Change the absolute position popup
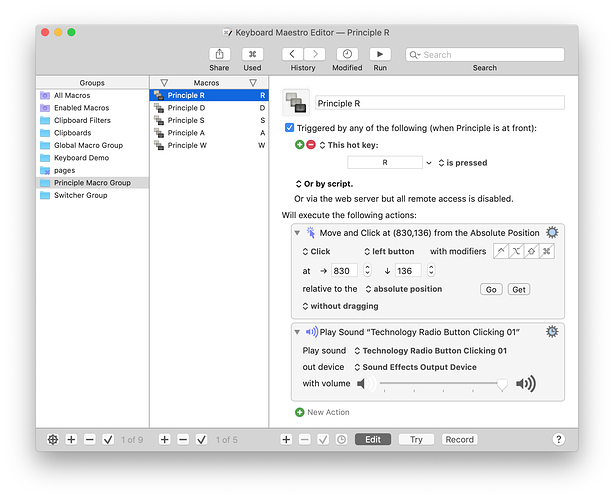The image size is (615, 500). [404, 289]
